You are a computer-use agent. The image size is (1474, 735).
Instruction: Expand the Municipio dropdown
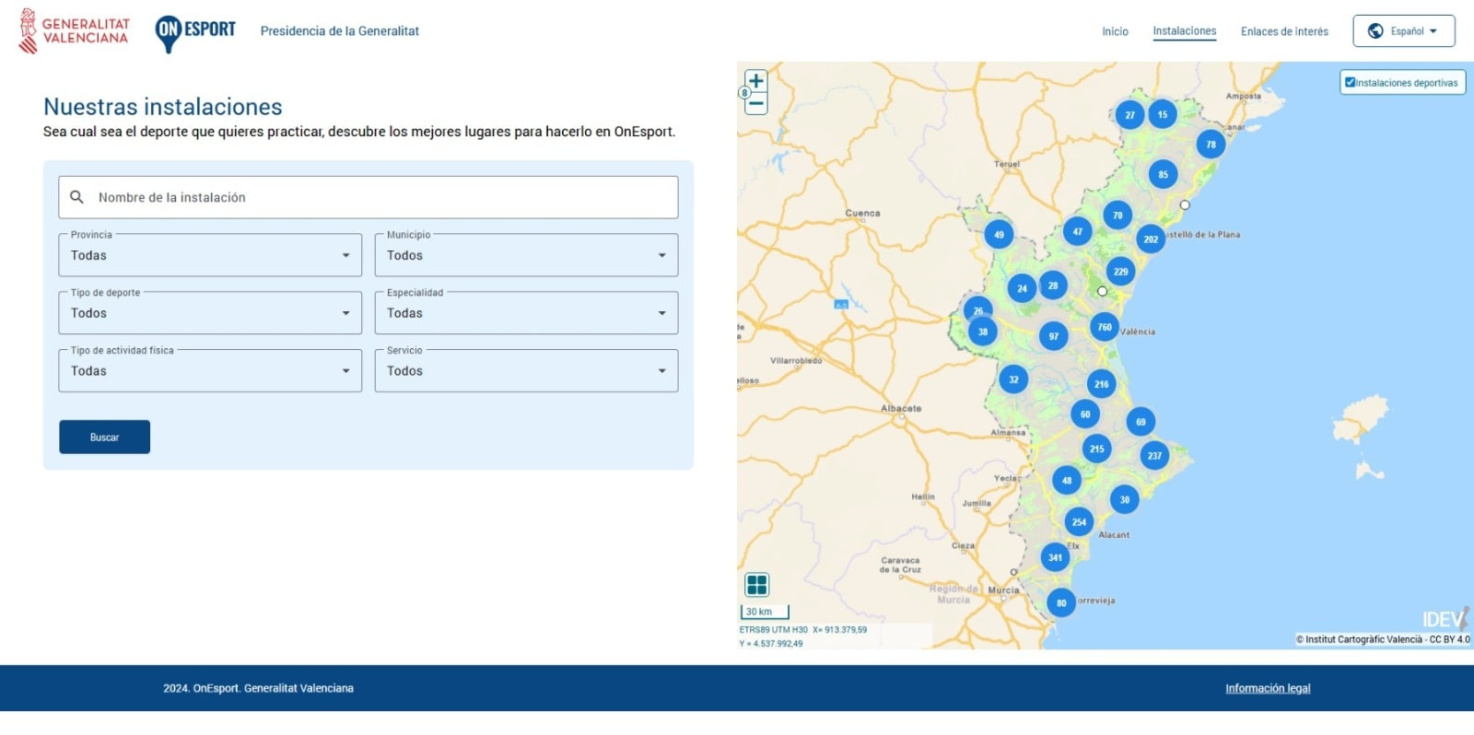coord(526,256)
